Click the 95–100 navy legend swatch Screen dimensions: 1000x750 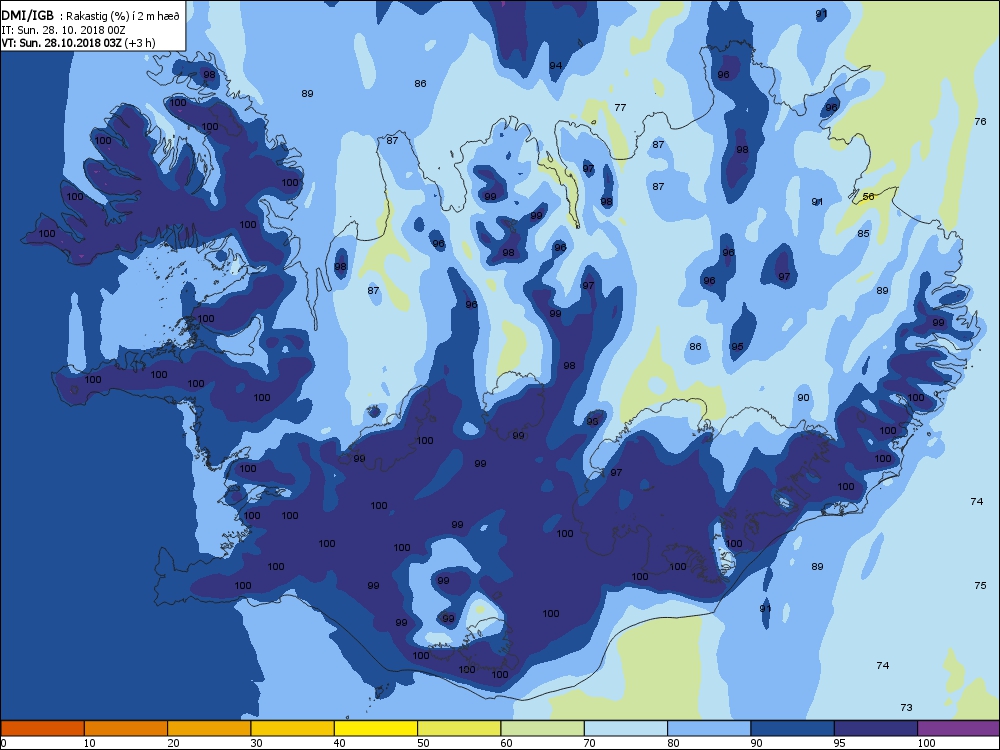[x=876, y=728]
